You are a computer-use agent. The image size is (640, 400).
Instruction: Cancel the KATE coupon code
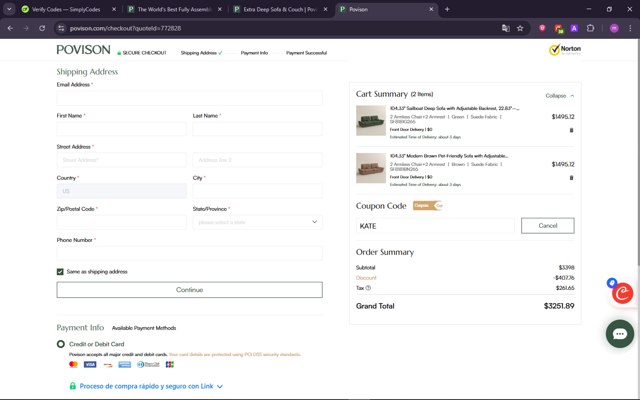tap(548, 226)
